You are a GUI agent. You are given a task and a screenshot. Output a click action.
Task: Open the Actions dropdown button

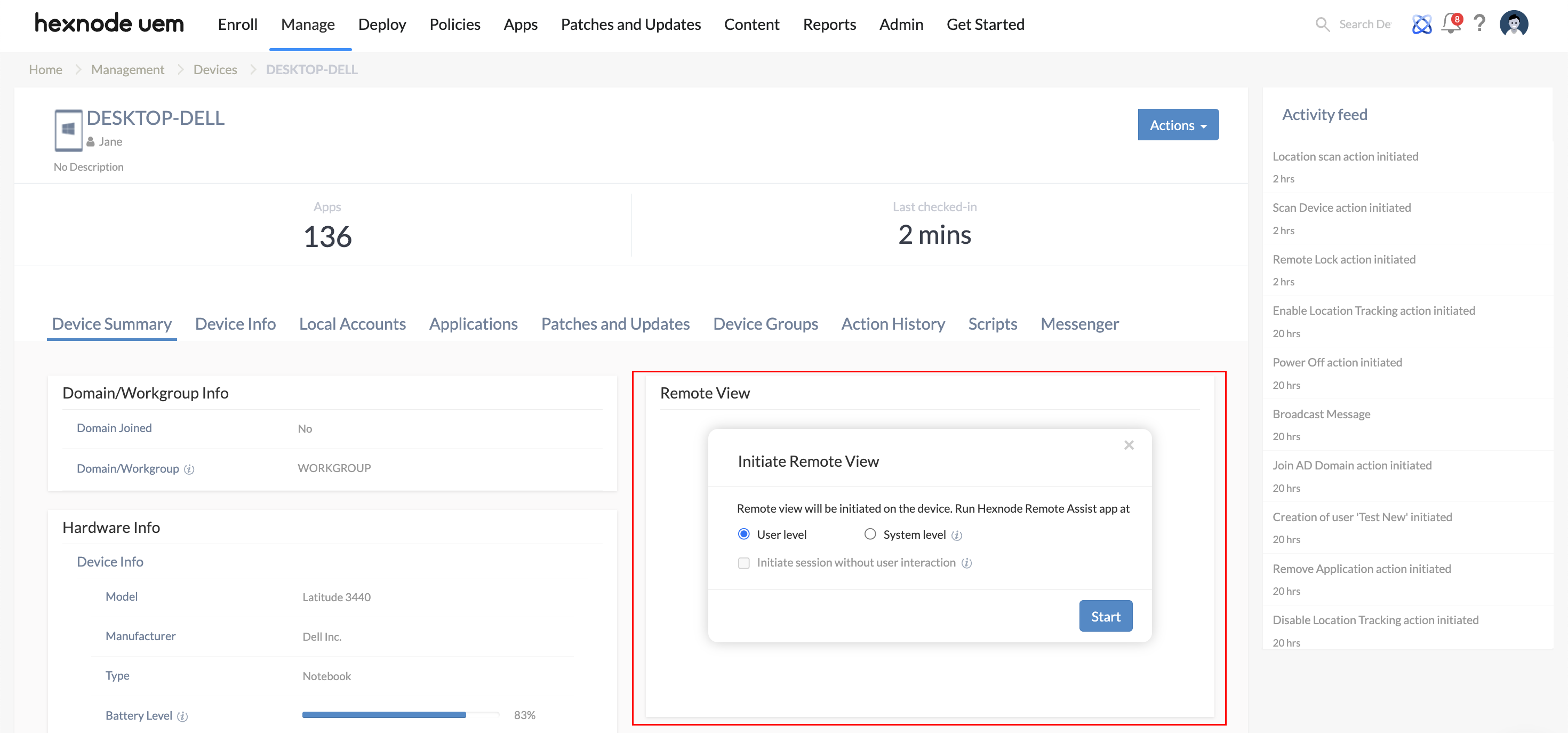tap(1178, 125)
